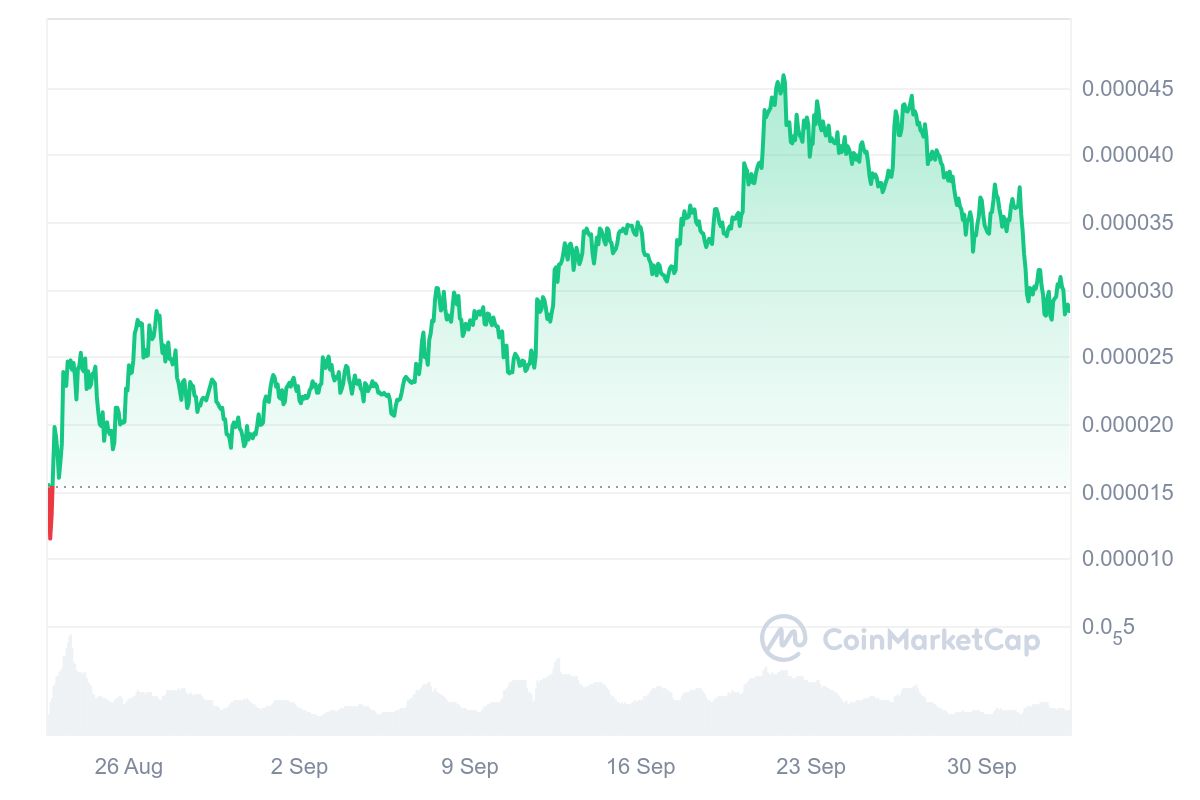Select the 2 Sep date label

tap(299, 767)
